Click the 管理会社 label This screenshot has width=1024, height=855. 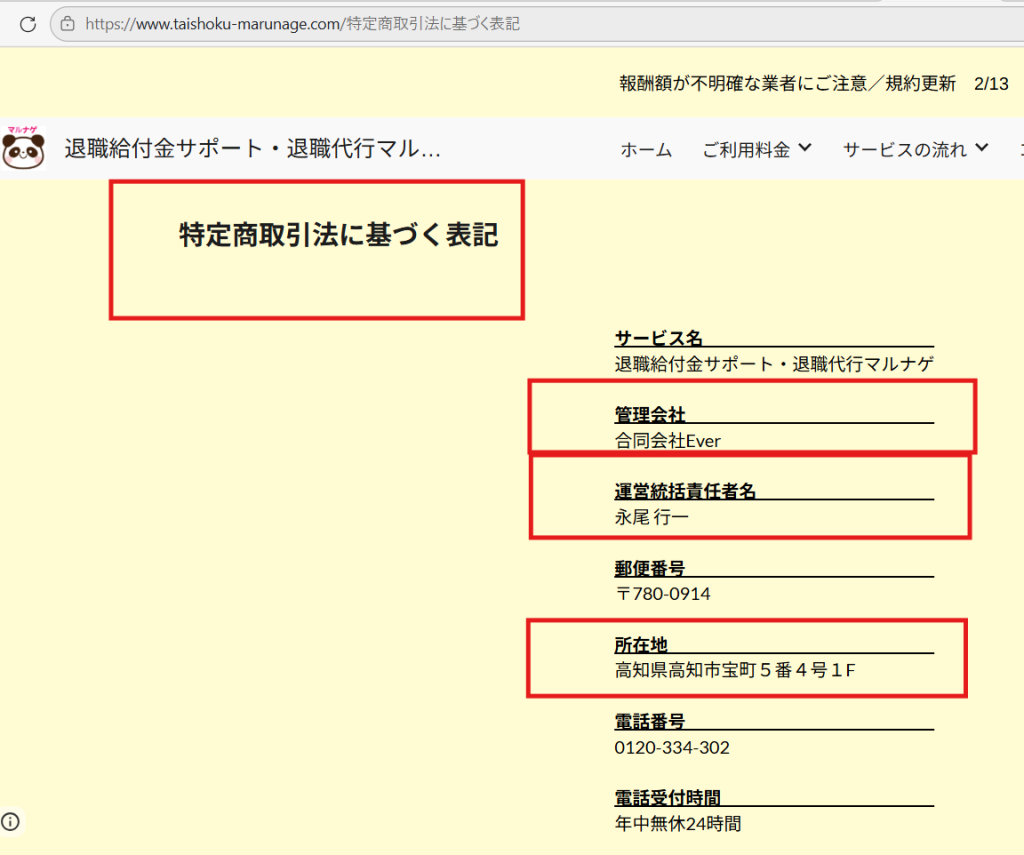tap(650, 415)
